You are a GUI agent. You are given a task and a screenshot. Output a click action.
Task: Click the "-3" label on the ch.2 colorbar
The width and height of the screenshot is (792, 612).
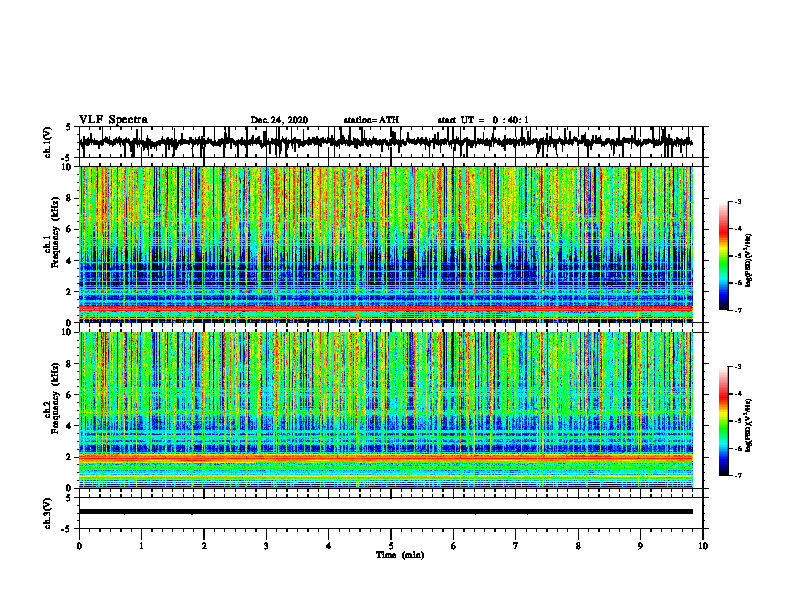point(738,367)
